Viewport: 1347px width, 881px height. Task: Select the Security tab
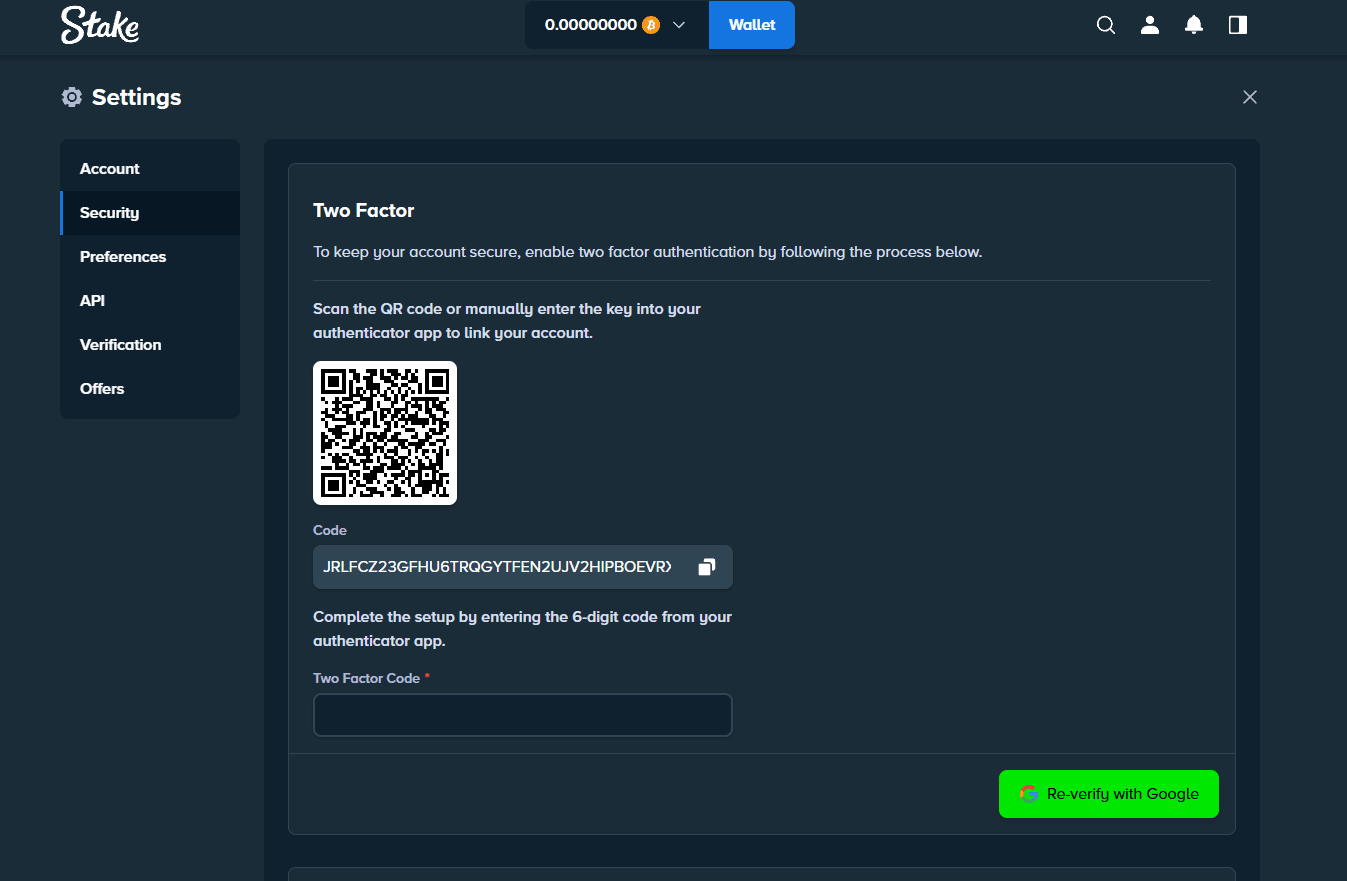pos(109,212)
